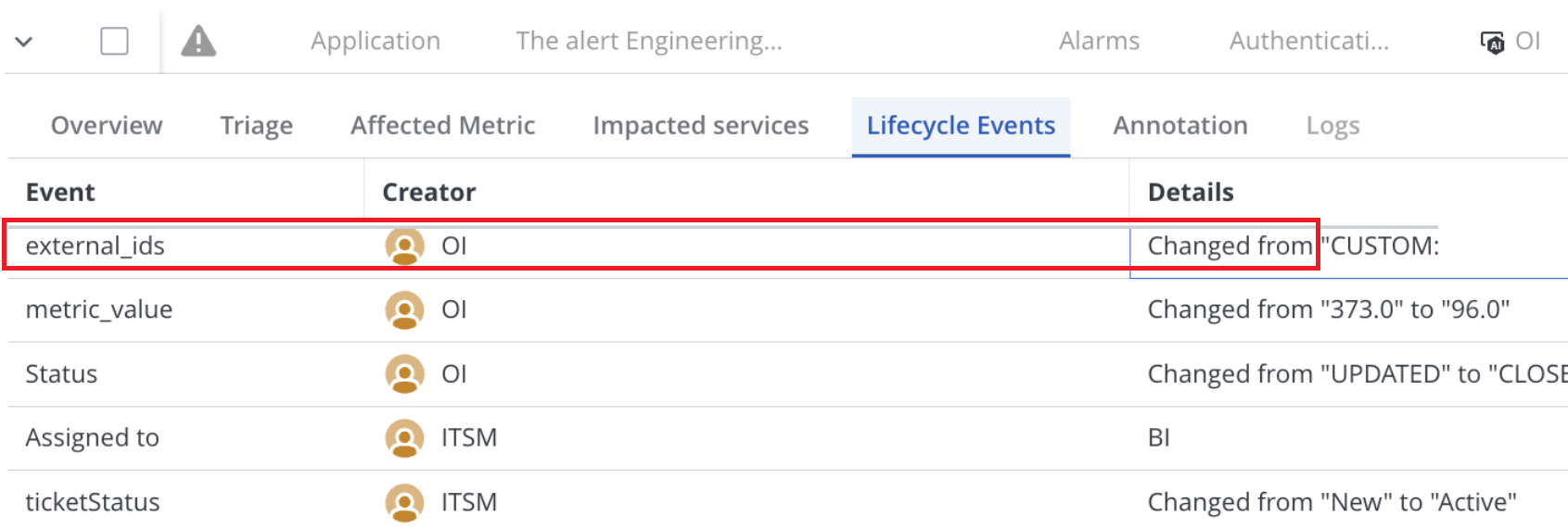Click the AI source icon beside OI

pyautogui.click(x=1492, y=42)
